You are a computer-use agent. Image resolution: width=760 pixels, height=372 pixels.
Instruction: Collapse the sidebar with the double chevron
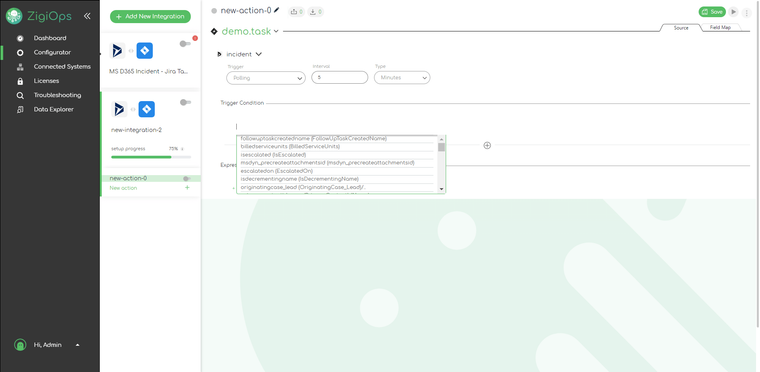click(87, 16)
